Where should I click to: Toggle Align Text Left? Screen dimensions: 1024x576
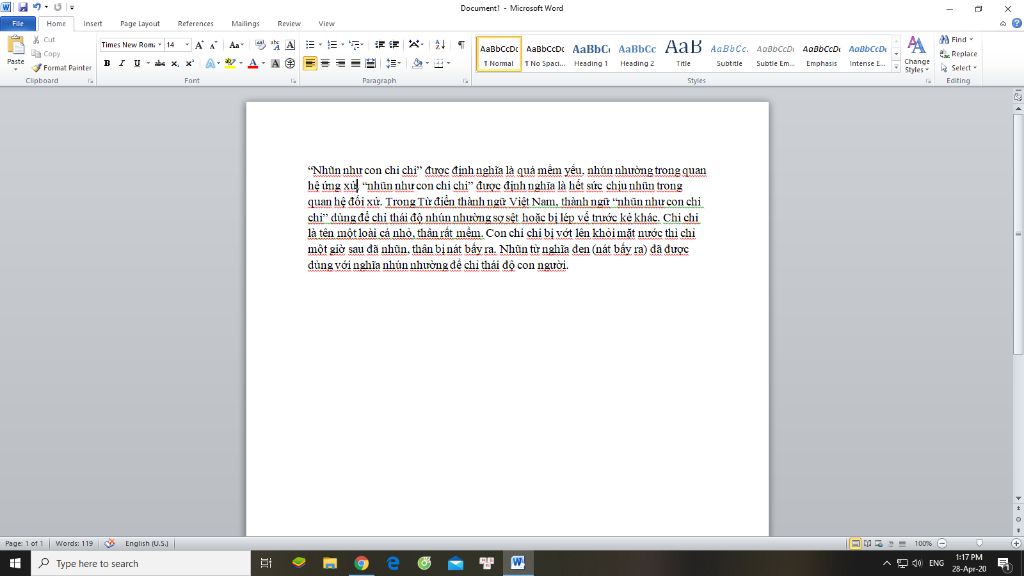click(310, 63)
